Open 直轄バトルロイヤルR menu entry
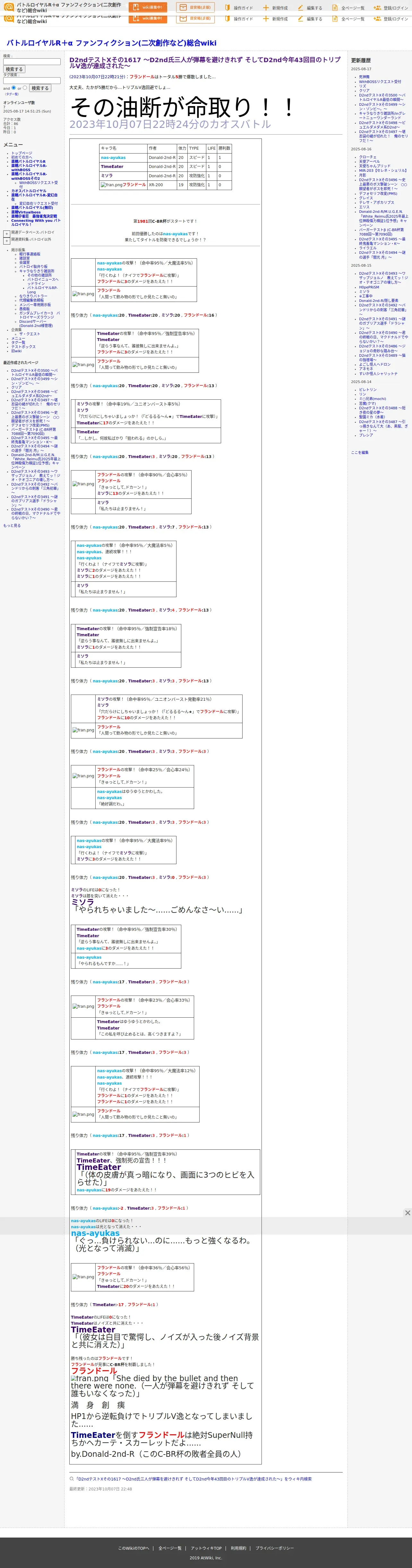The image size is (412, 1568). pos(28,161)
